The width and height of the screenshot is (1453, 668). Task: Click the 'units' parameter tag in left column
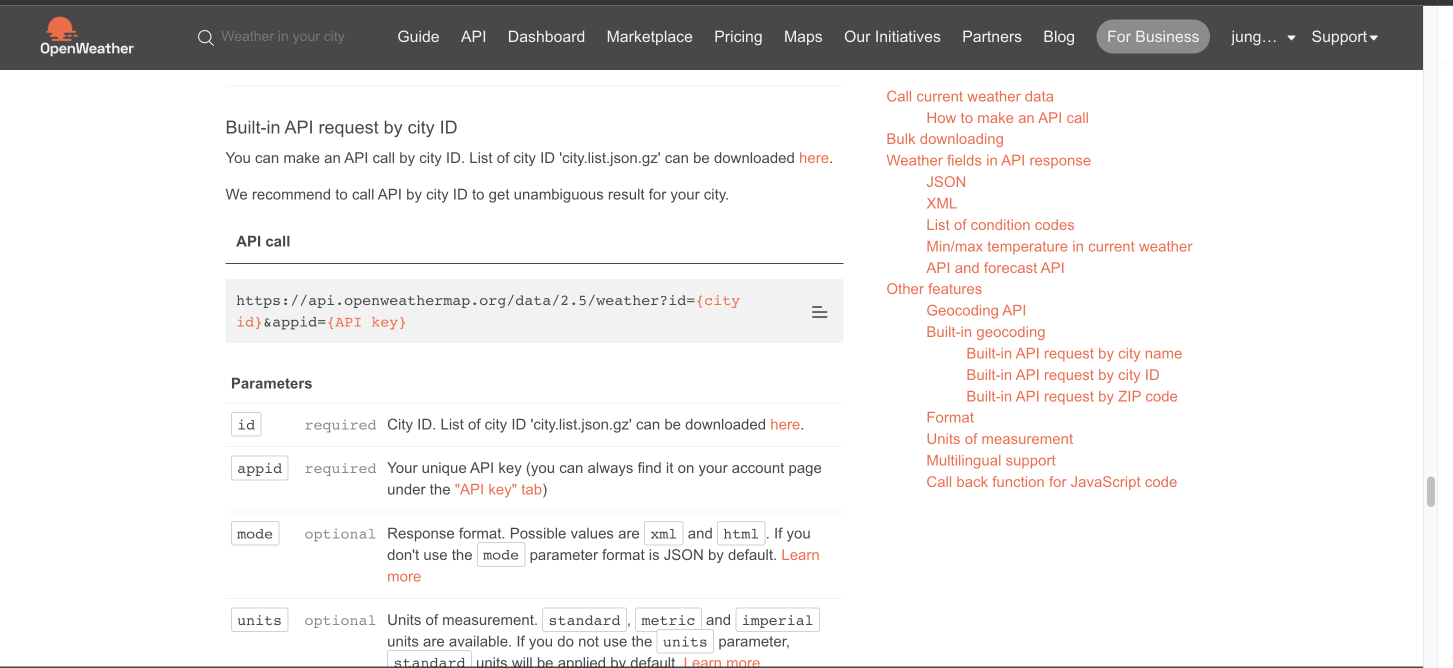pyautogui.click(x=259, y=620)
